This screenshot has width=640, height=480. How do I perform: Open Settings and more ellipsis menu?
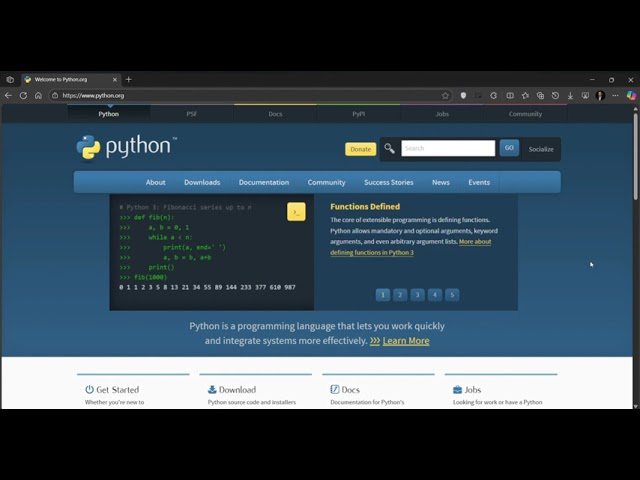[616, 96]
